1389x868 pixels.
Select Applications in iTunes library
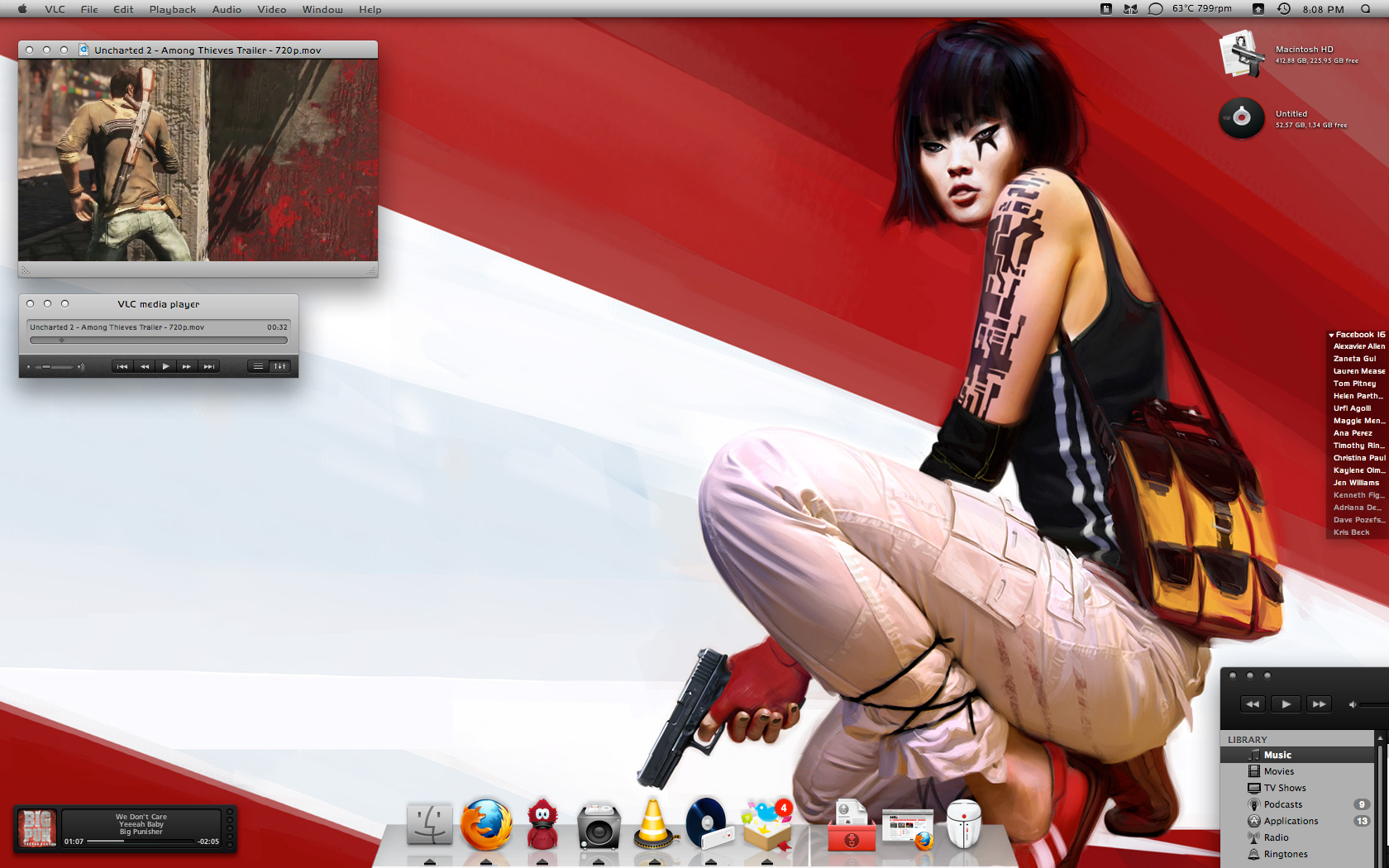coord(1298,821)
